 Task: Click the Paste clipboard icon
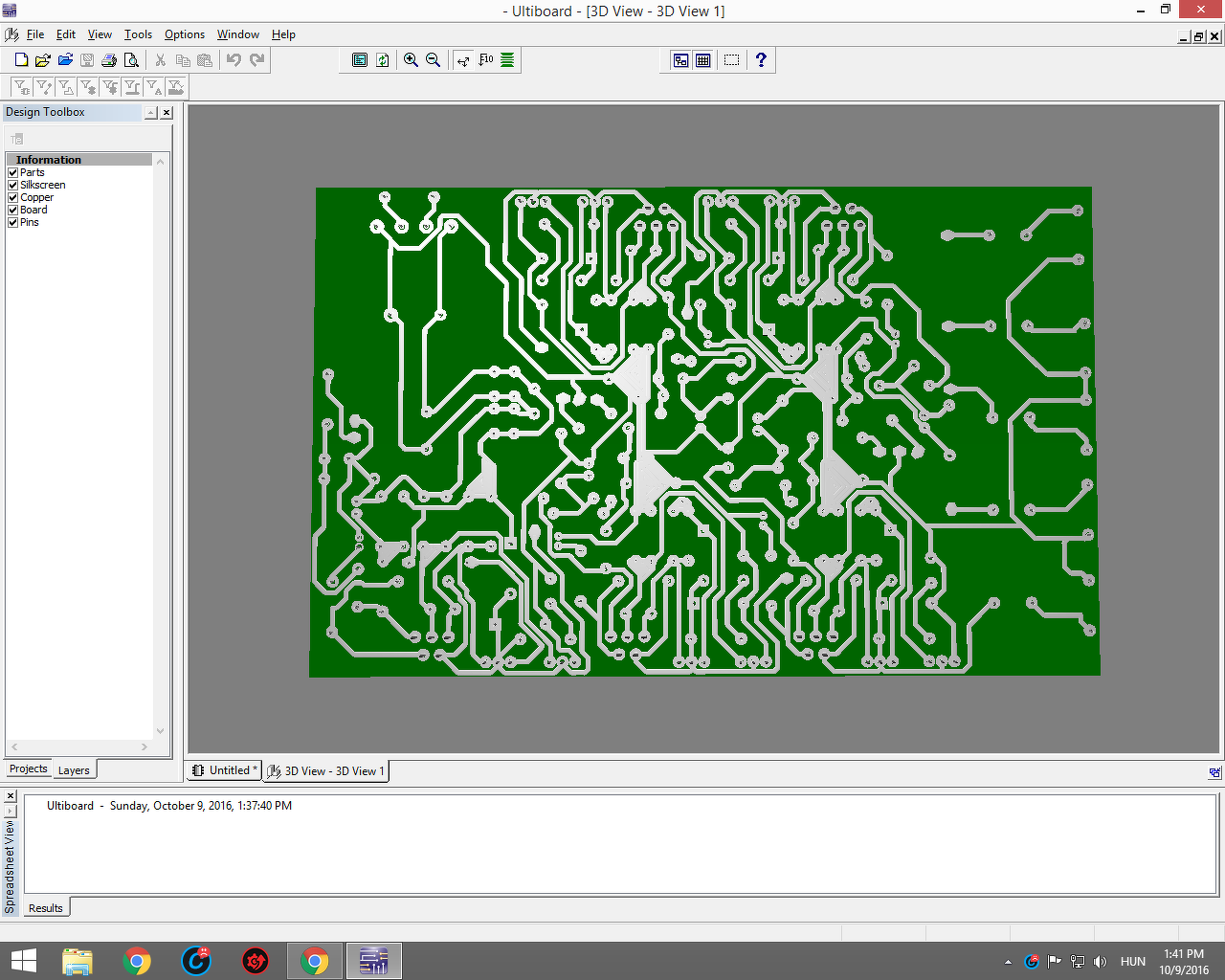(x=205, y=60)
